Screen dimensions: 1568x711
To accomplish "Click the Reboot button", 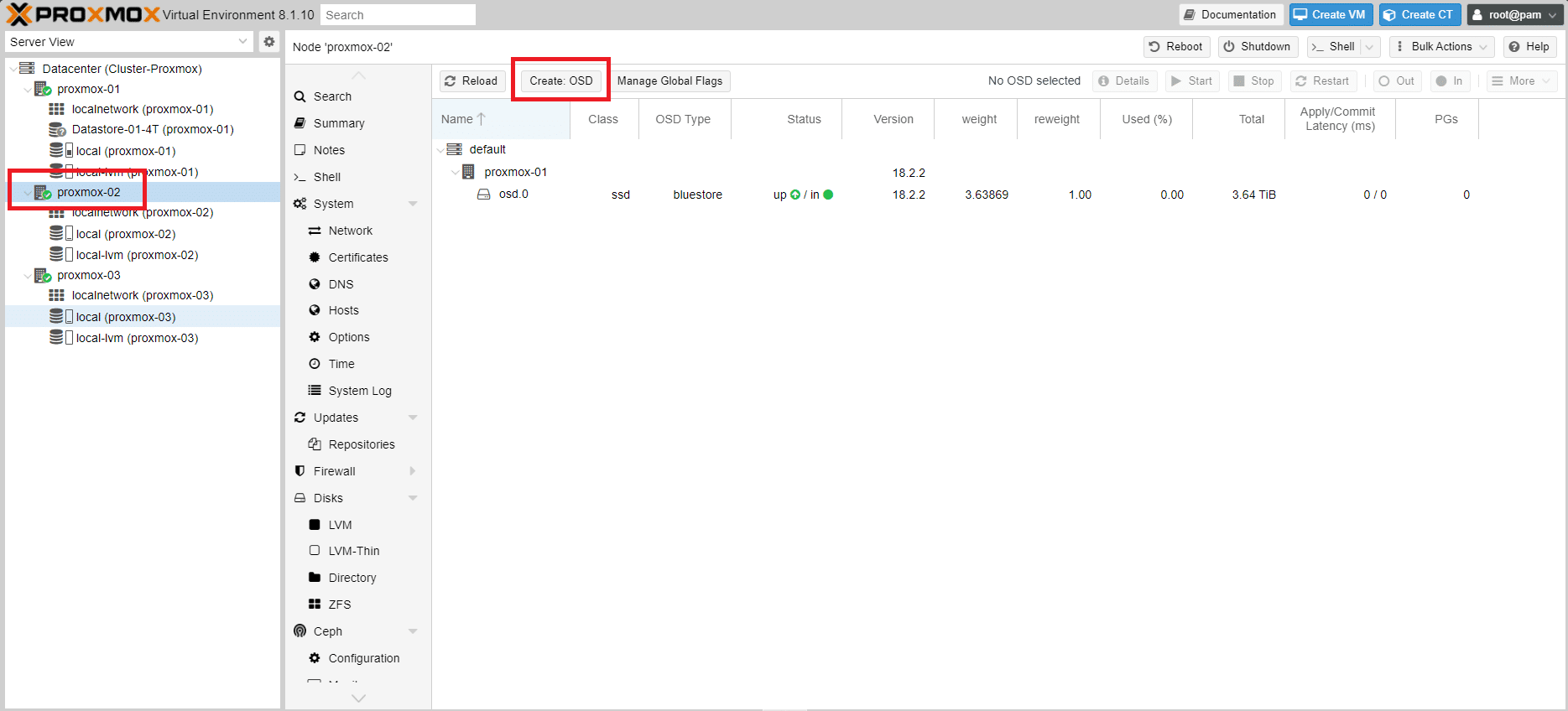I will coord(1176,47).
